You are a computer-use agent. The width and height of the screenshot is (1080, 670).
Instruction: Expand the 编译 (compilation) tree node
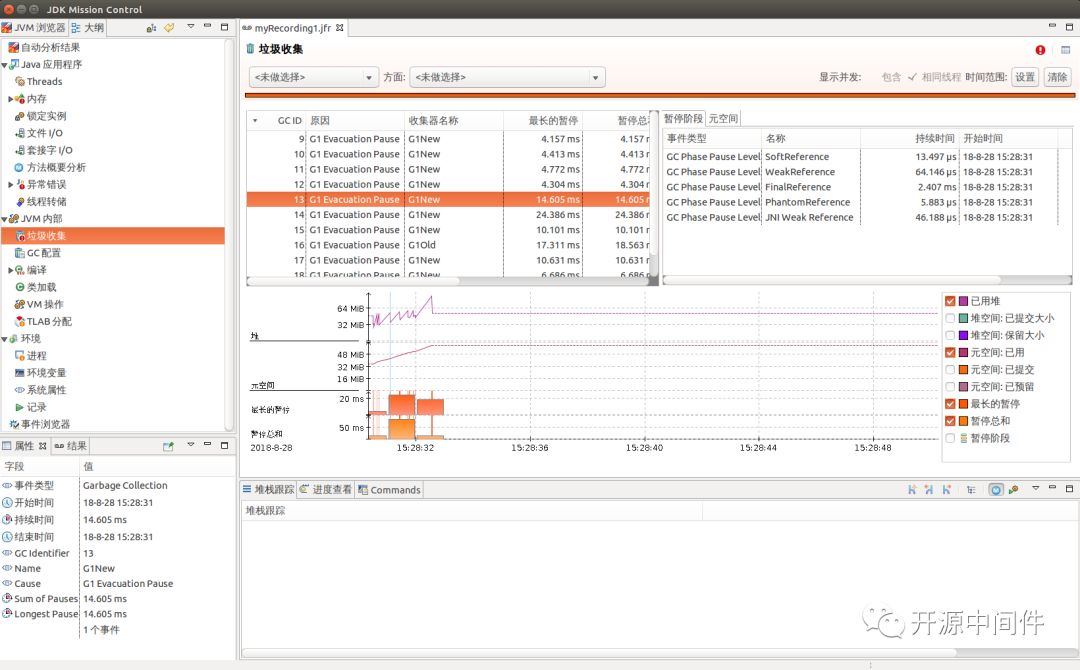pos(10,270)
